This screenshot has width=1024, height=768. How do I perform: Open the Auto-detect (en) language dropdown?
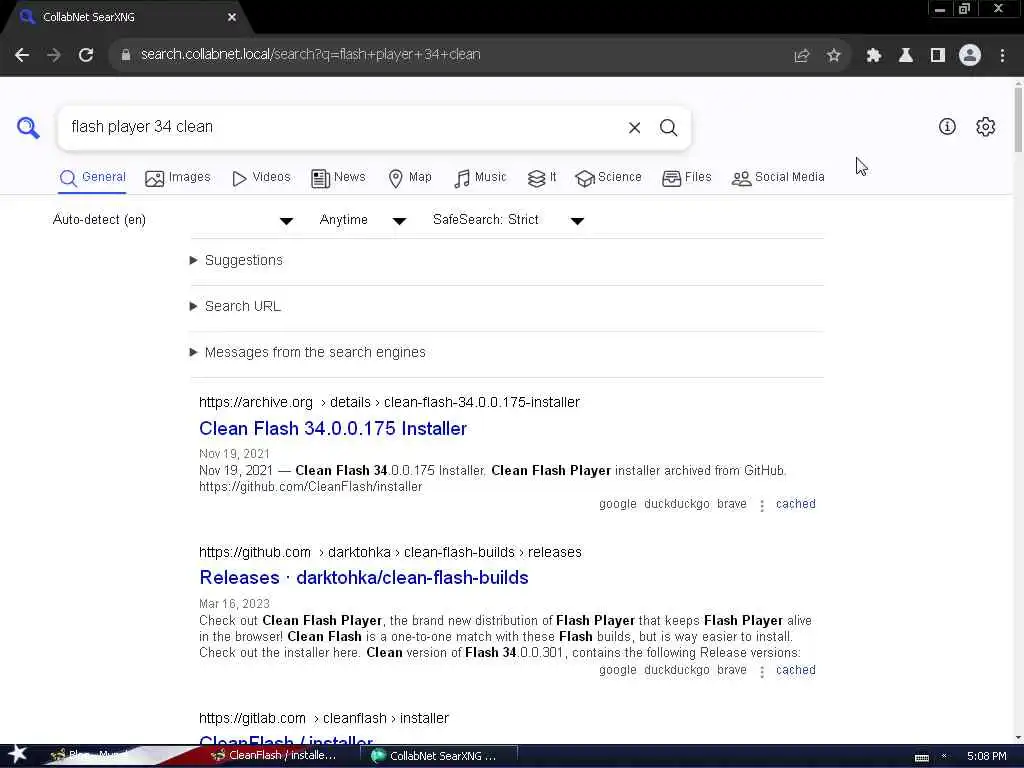173,220
